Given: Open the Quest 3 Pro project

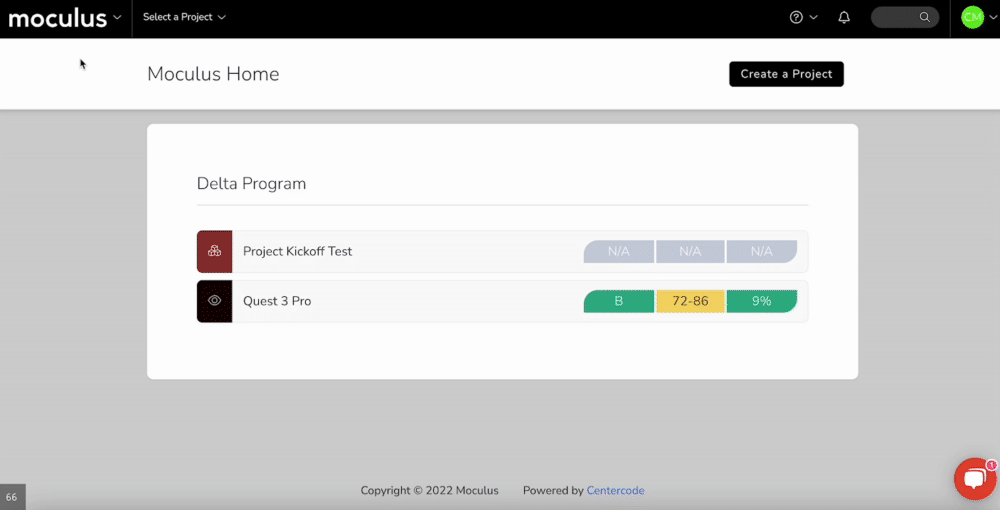Looking at the screenshot, I should coord(277,301).
